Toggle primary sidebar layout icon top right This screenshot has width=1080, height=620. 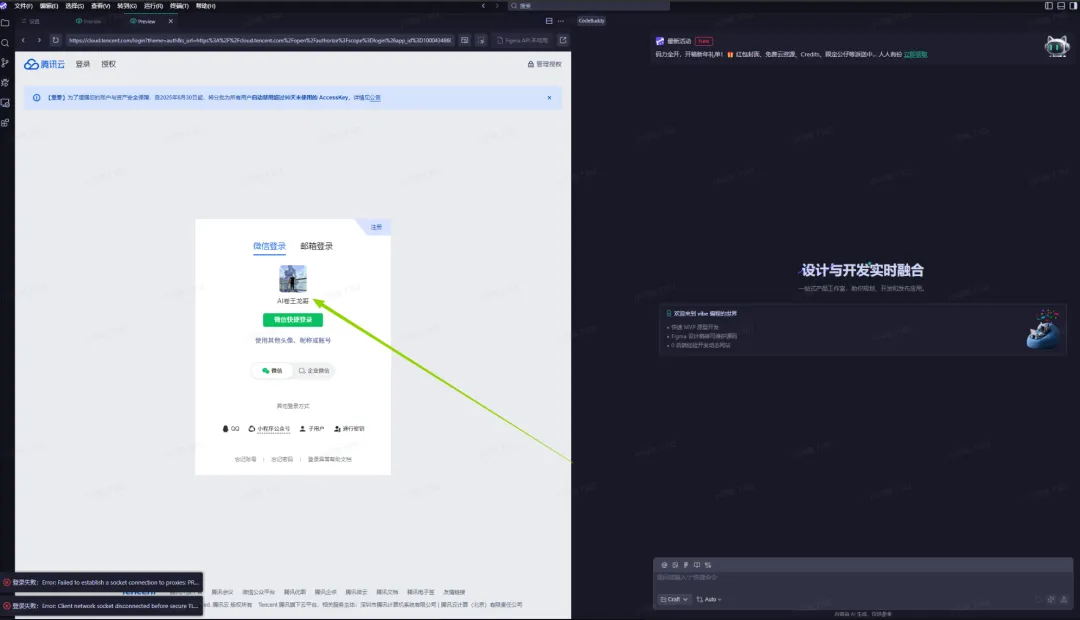click(1048, 6)
